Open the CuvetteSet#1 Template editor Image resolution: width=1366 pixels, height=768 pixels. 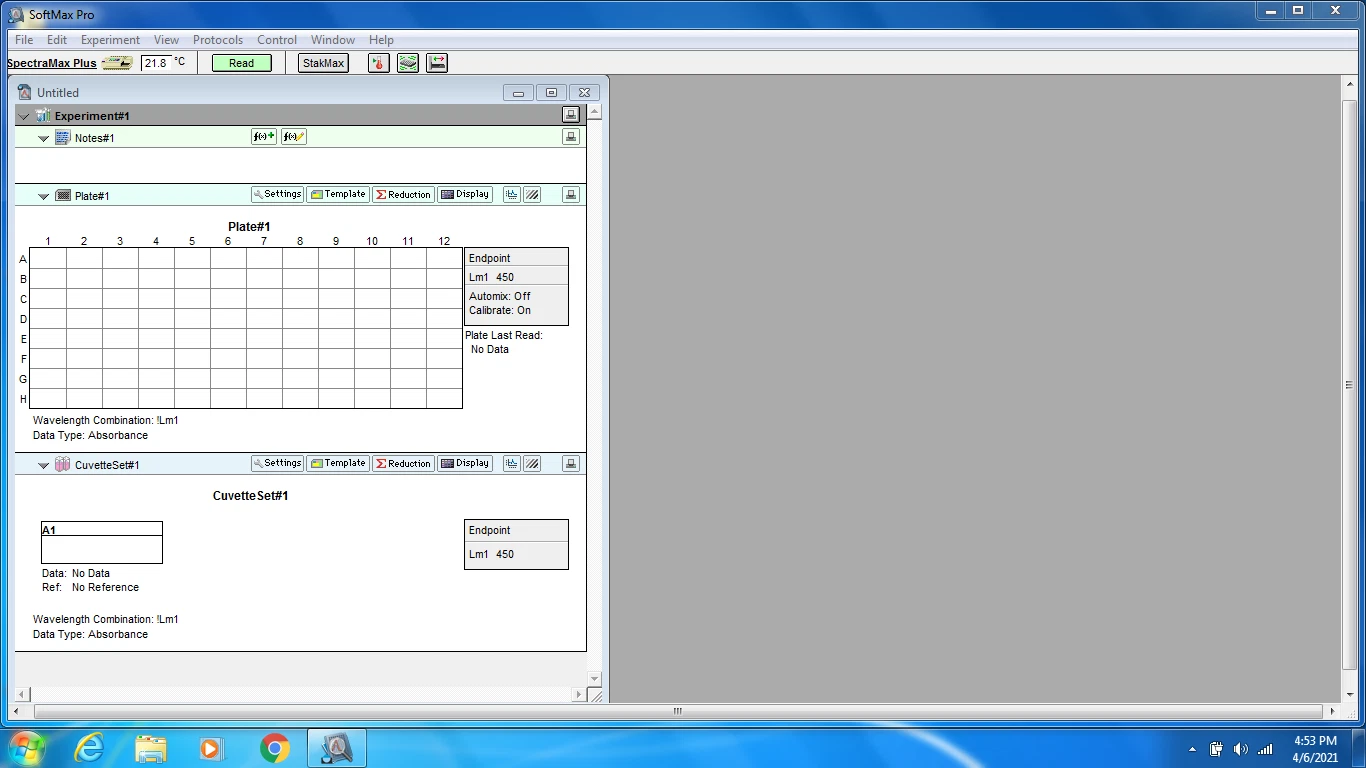point(338,464)
